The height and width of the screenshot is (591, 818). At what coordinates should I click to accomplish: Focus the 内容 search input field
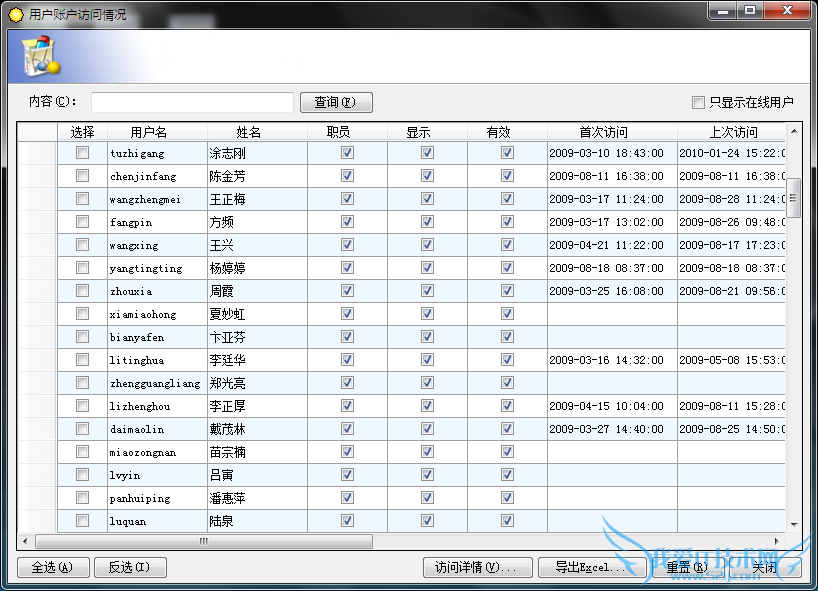pyautogui.click(x=192, y=102)
